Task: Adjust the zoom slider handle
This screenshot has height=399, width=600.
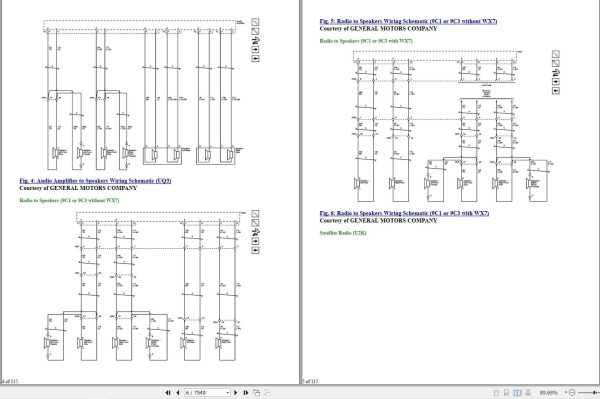Action: pyautogui.click(x=594, y=392)
